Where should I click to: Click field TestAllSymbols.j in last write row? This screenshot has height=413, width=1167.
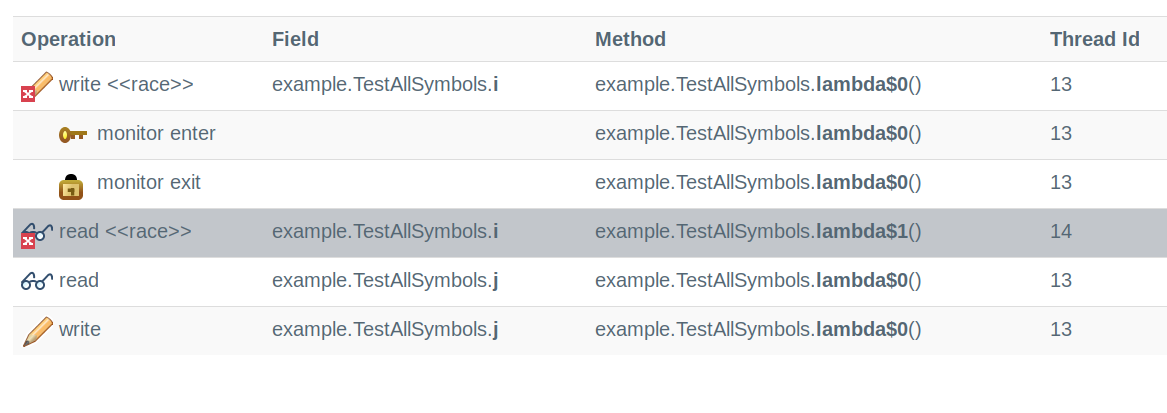point(385,330)
